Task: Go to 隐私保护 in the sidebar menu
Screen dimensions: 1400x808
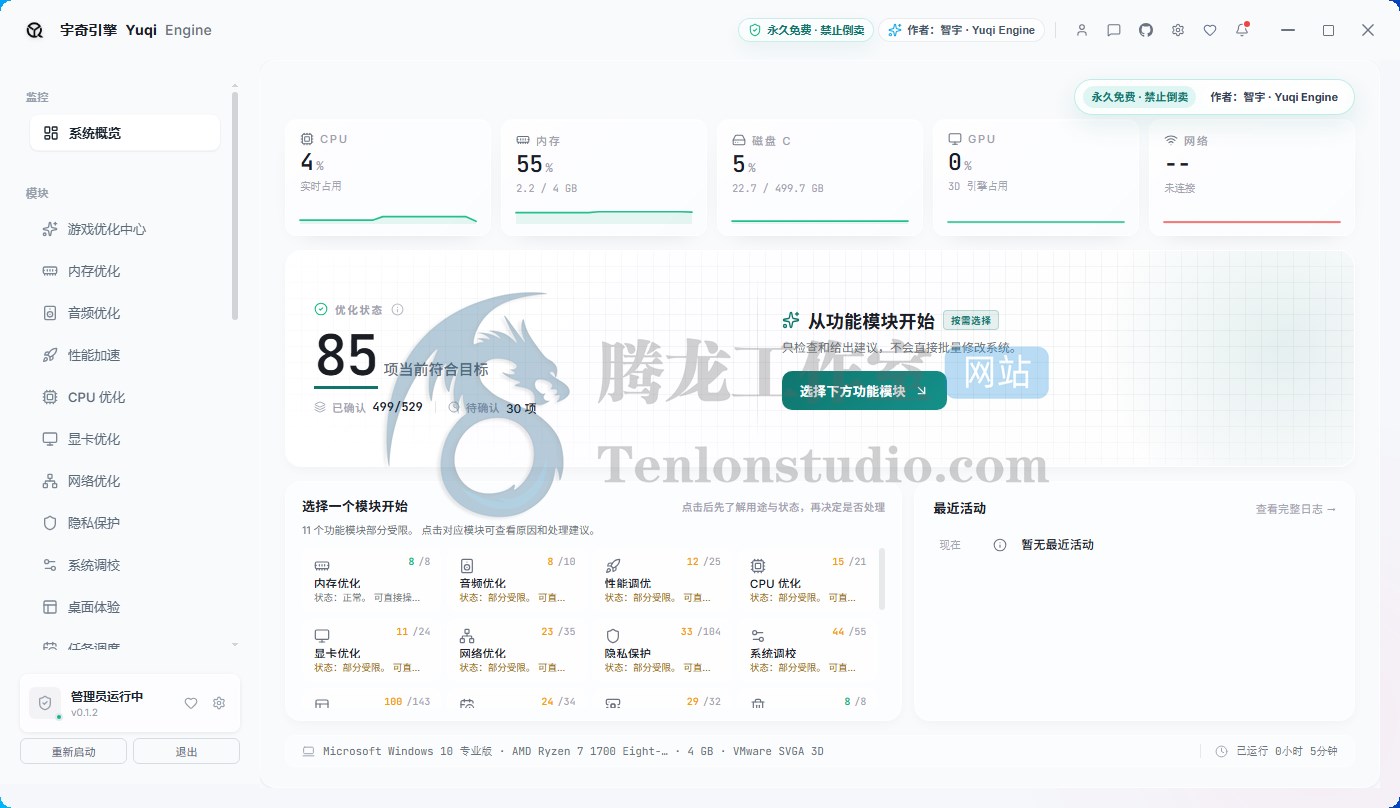Action: [x=125, y=523]
